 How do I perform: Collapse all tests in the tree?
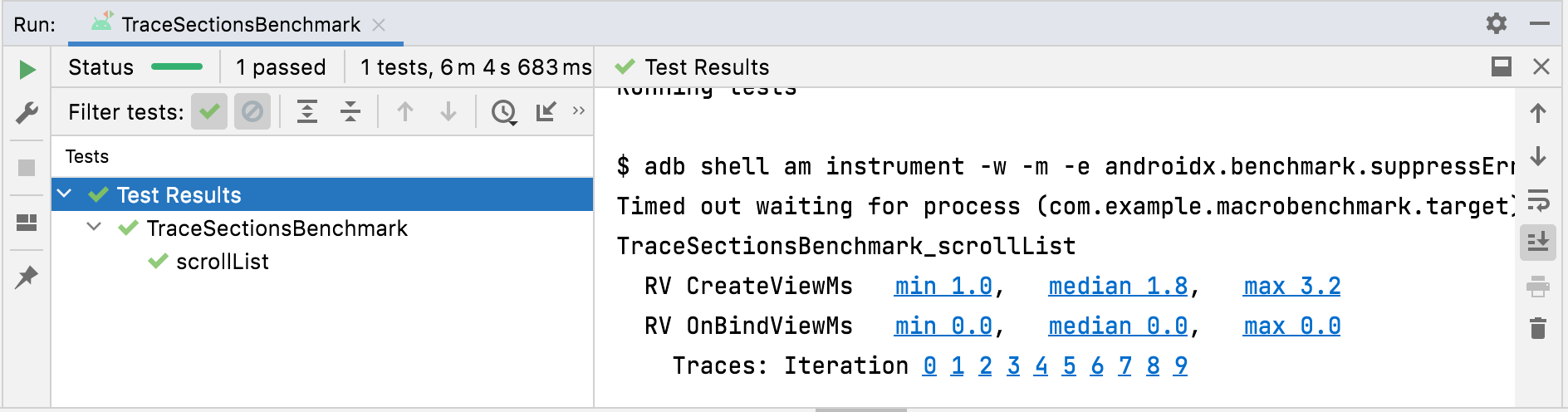click(350, 111)
